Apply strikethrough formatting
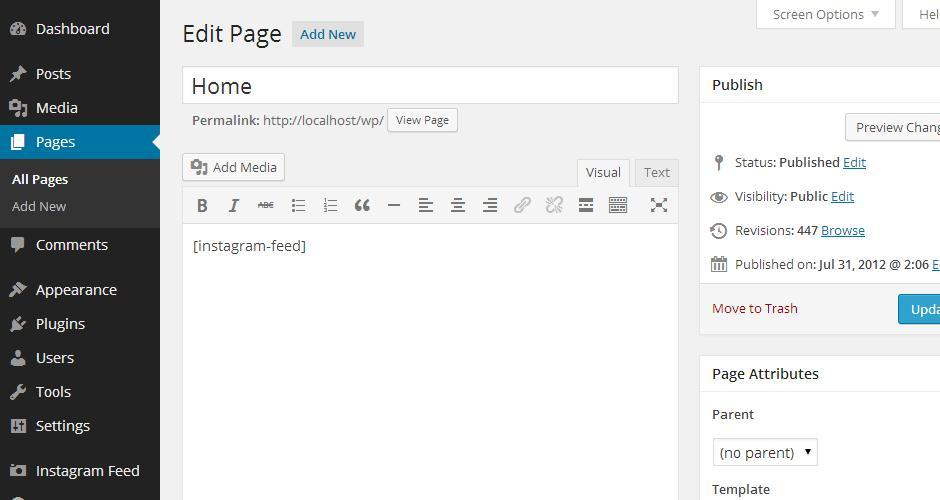Viewport: 940px width, 500px height. (x=266, y=205)
